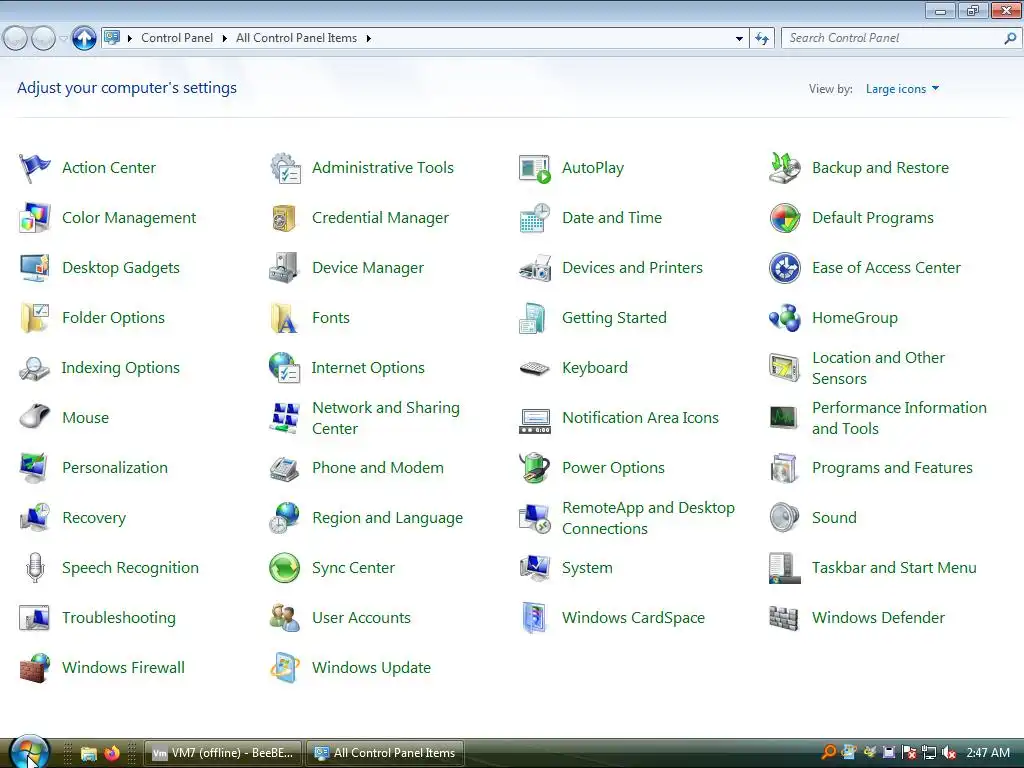The image size is (1024, 768).
Task: Expand the address bar history dropdown arrow
Action: 739,39
